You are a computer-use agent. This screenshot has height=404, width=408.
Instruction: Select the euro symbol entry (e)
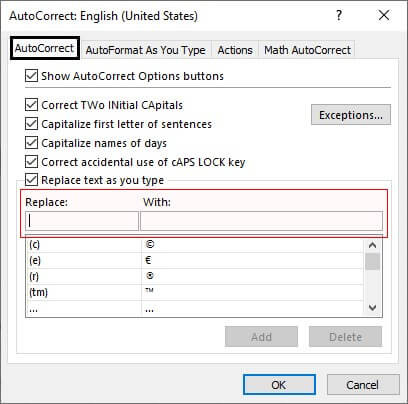tap(194, 260)
